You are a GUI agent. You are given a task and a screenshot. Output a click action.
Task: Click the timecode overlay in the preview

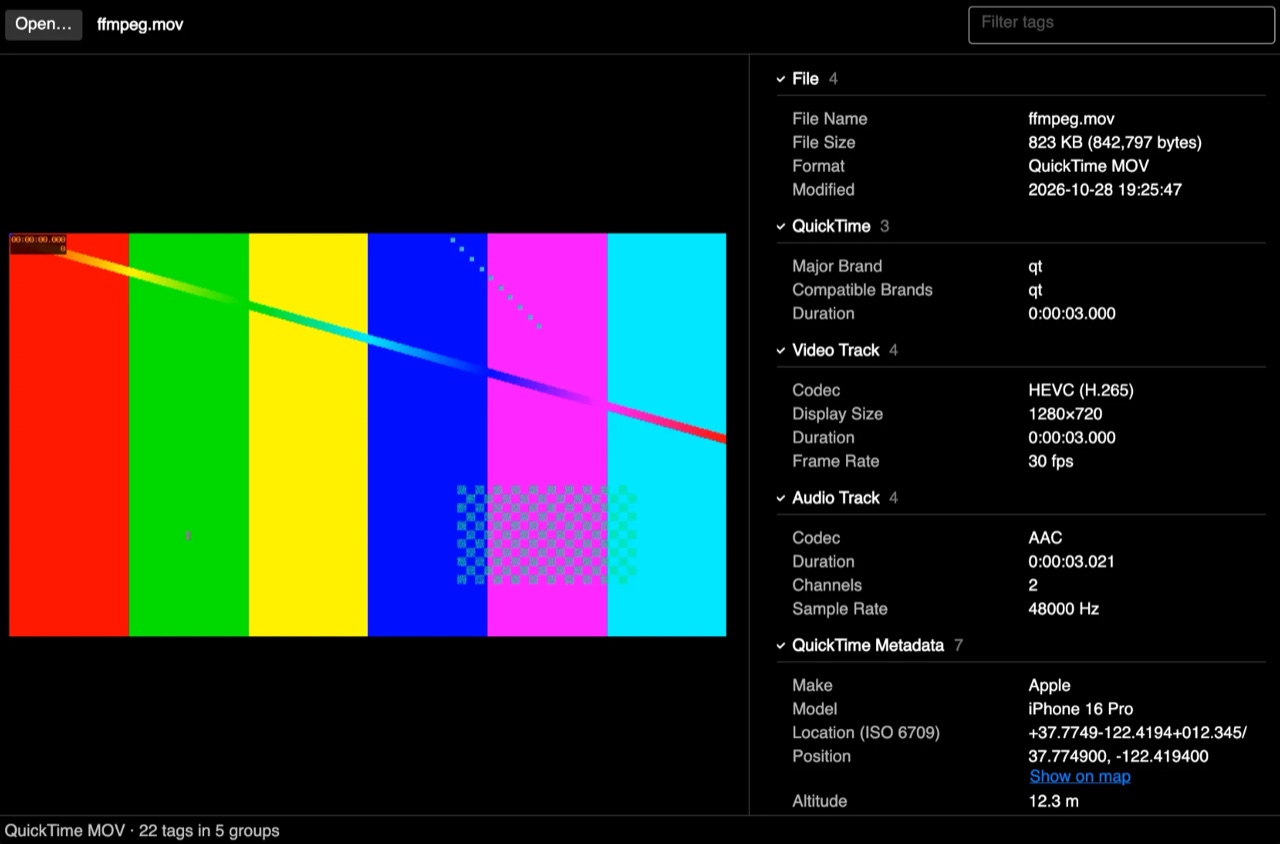point(38,243)
